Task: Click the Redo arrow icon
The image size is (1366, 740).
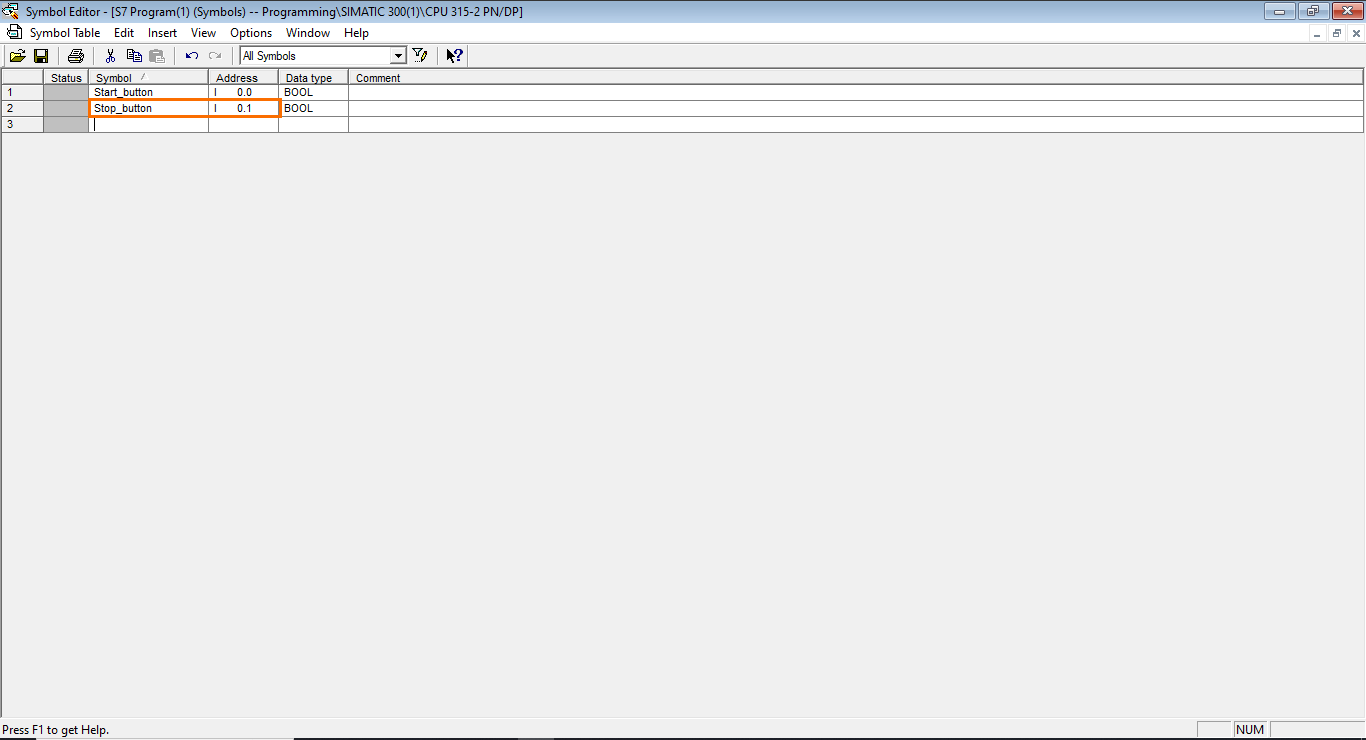Action: (x=215, y=56)
